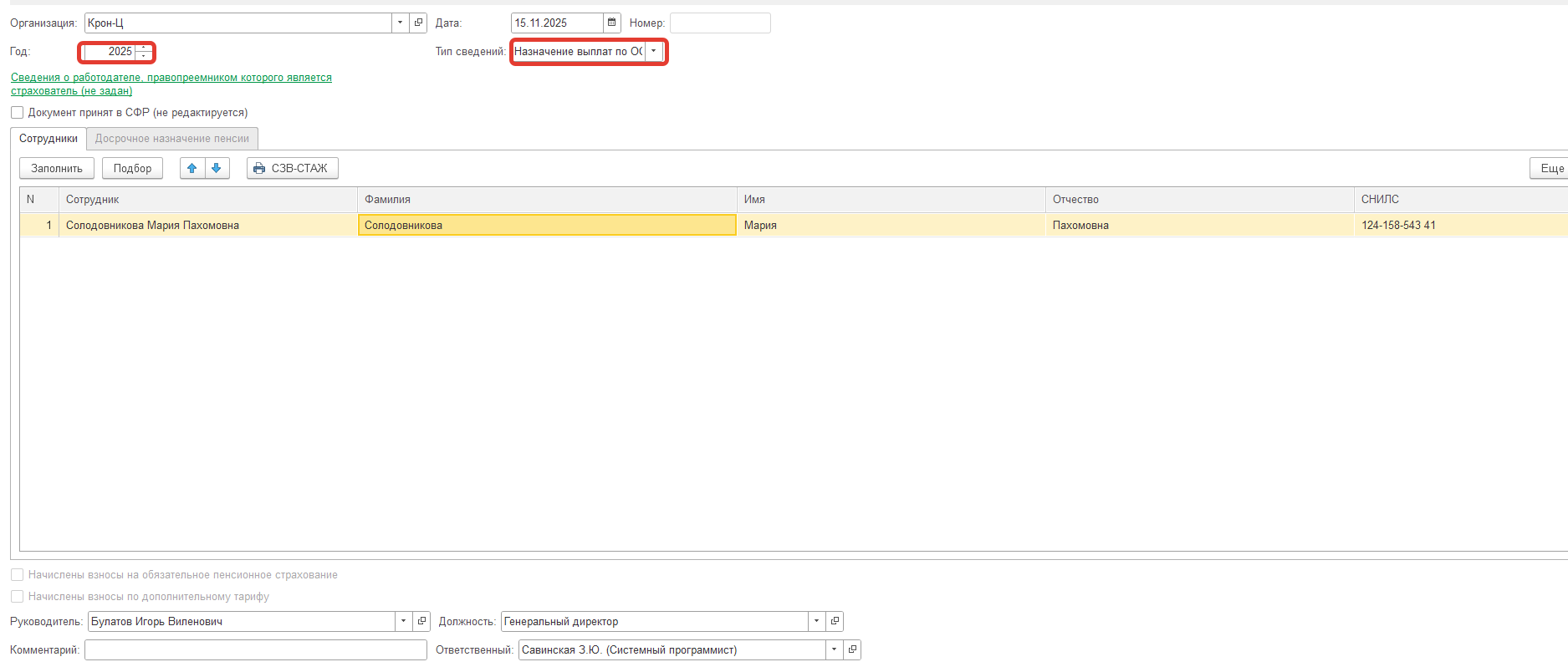Viewport: 1568px width, 667px height.
Task: Switch to Досрочное назначение пенсии tab
Action: 171,139
